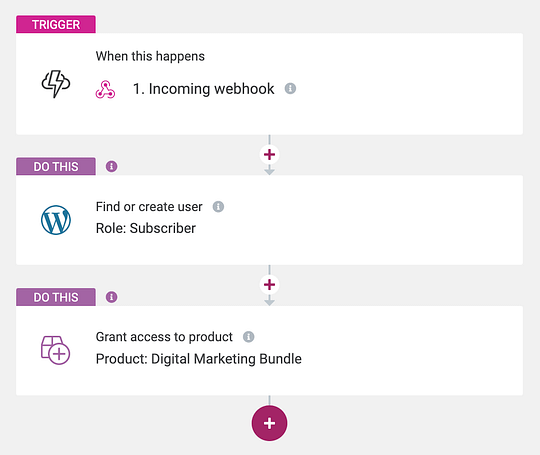
Task: Click info icon beside first DO THIS label
Action: (112, 166)
